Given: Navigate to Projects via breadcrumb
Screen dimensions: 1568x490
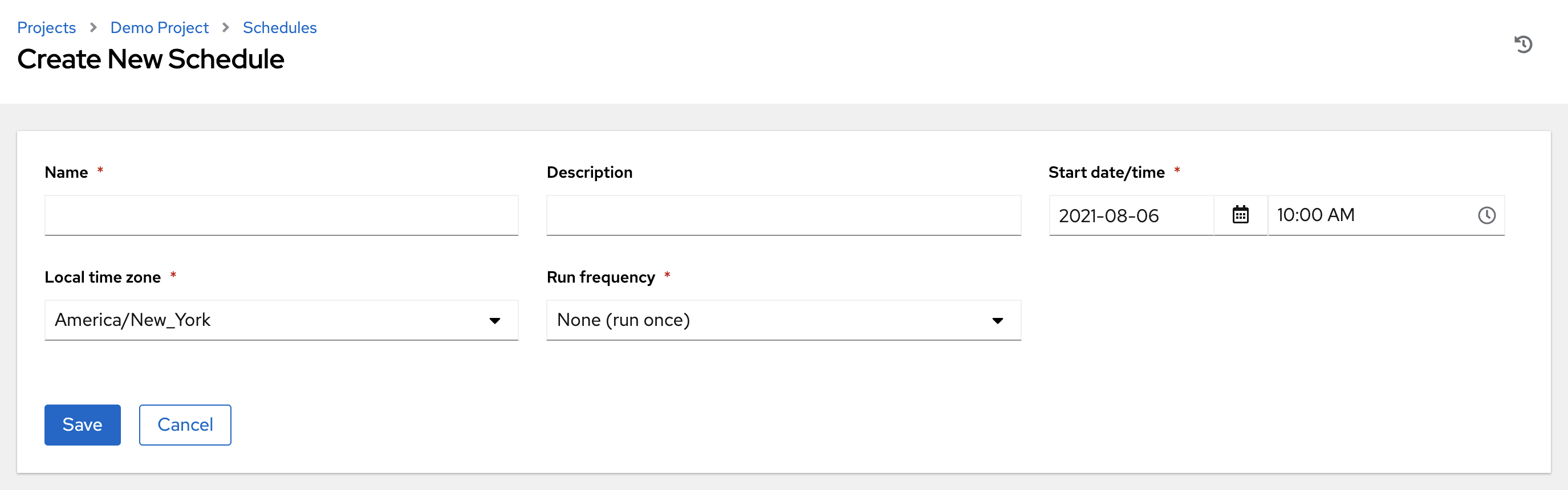Looking at the screenshot, I should (x=47, y=27).
